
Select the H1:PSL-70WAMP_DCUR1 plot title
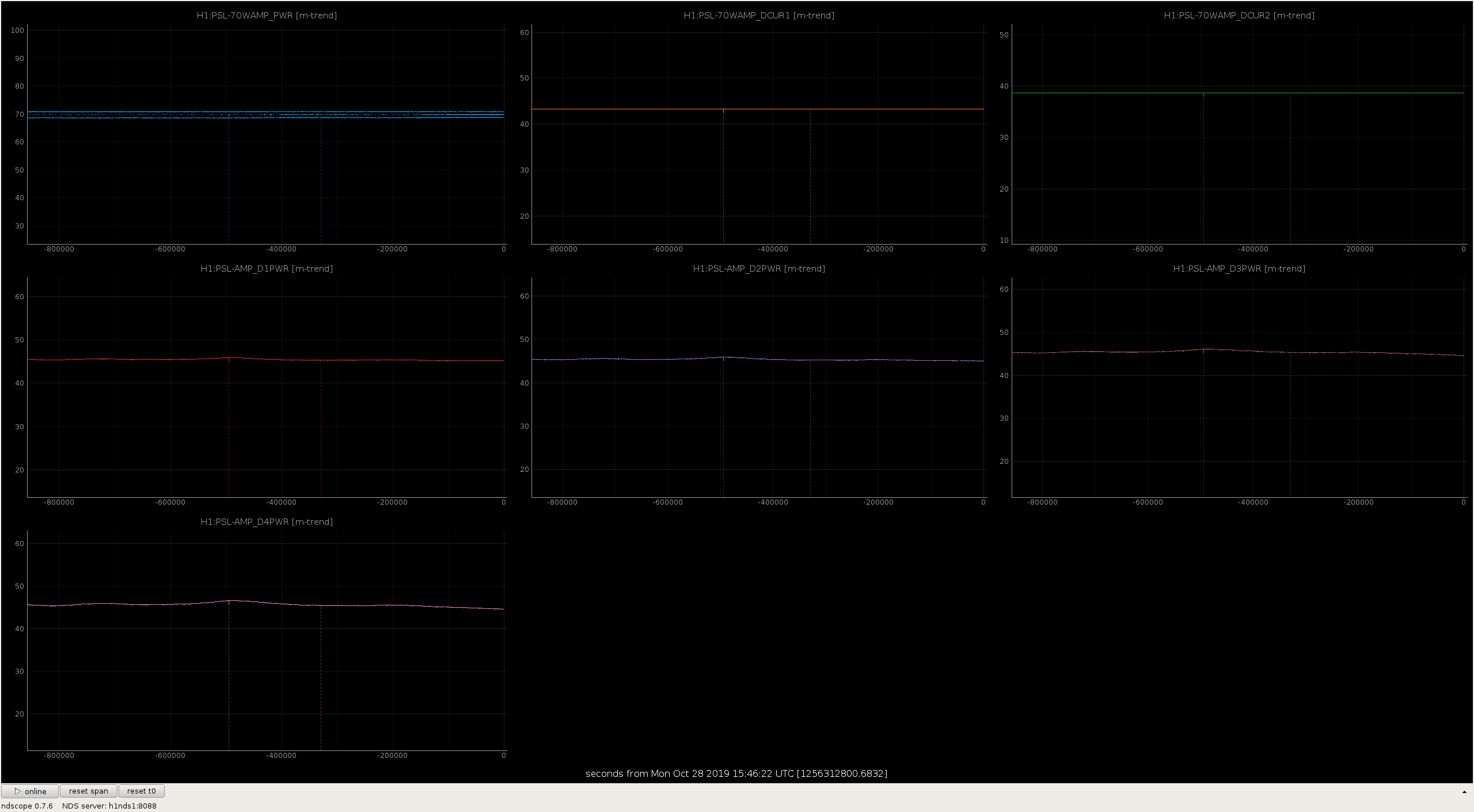[759, 16]
